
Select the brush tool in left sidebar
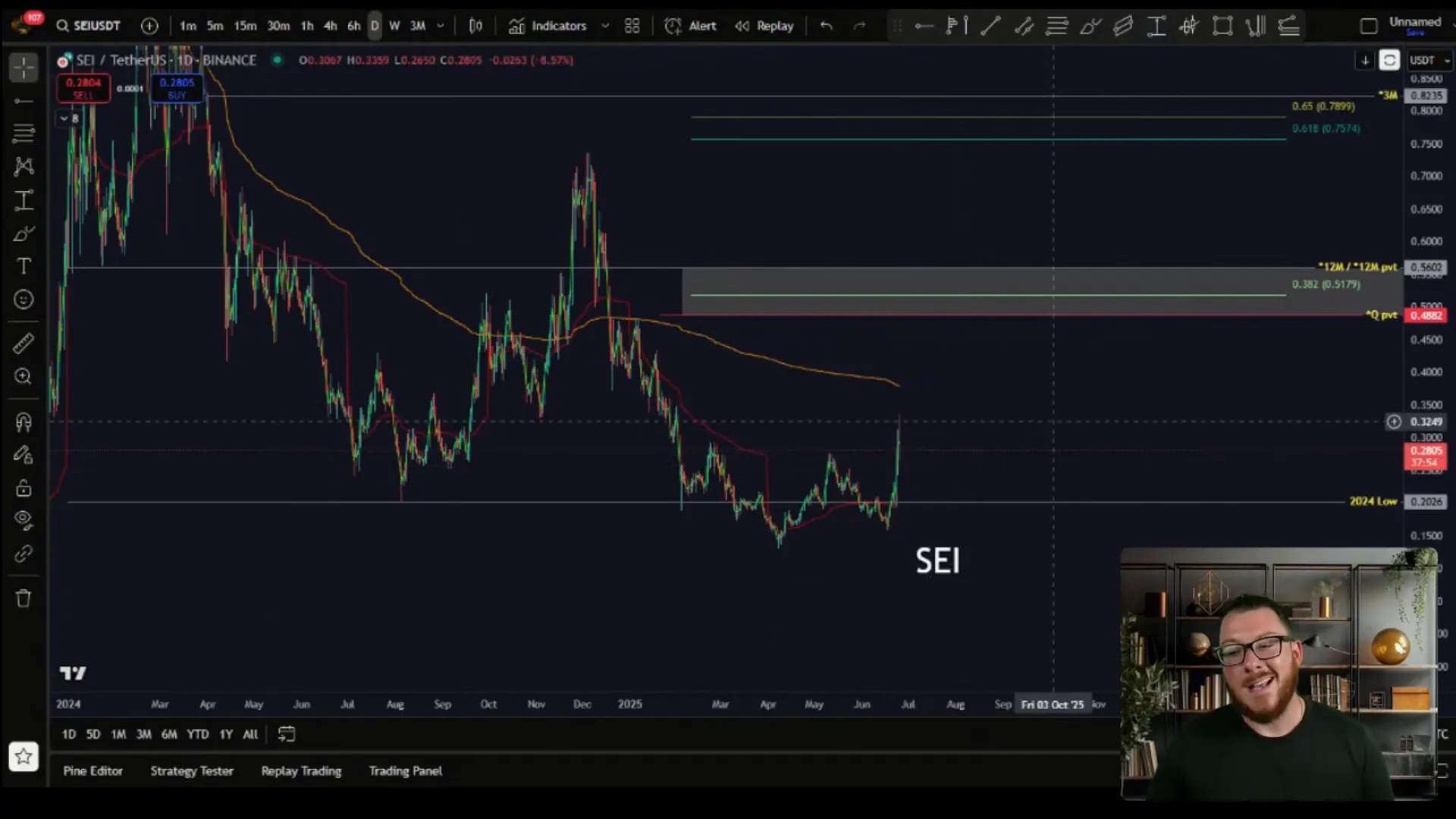(24, 234)
